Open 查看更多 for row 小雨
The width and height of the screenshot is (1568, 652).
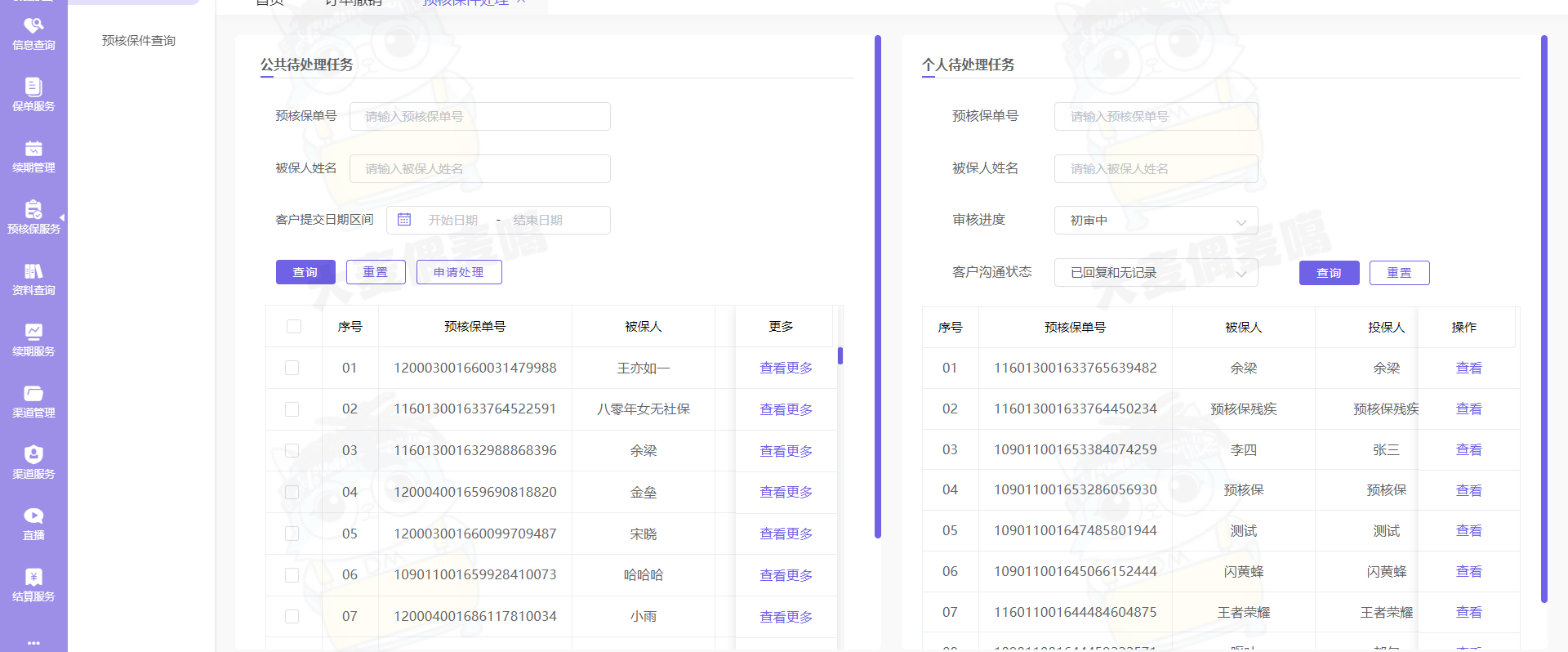click(x=786, y=617)
